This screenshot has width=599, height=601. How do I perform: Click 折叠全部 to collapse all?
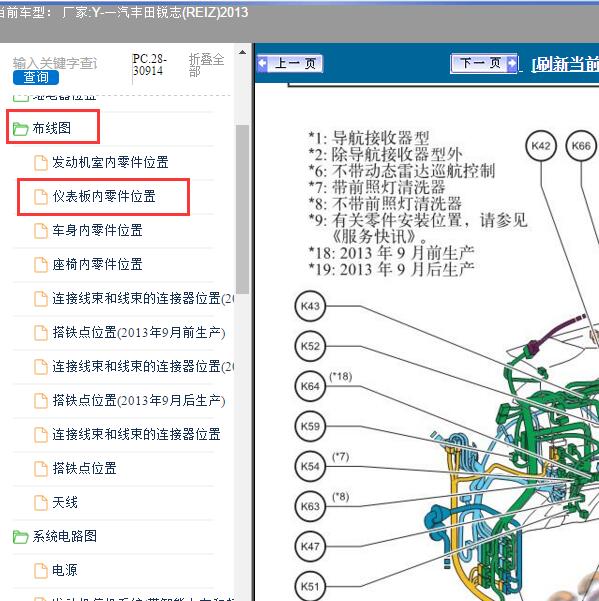click(206, 65)
